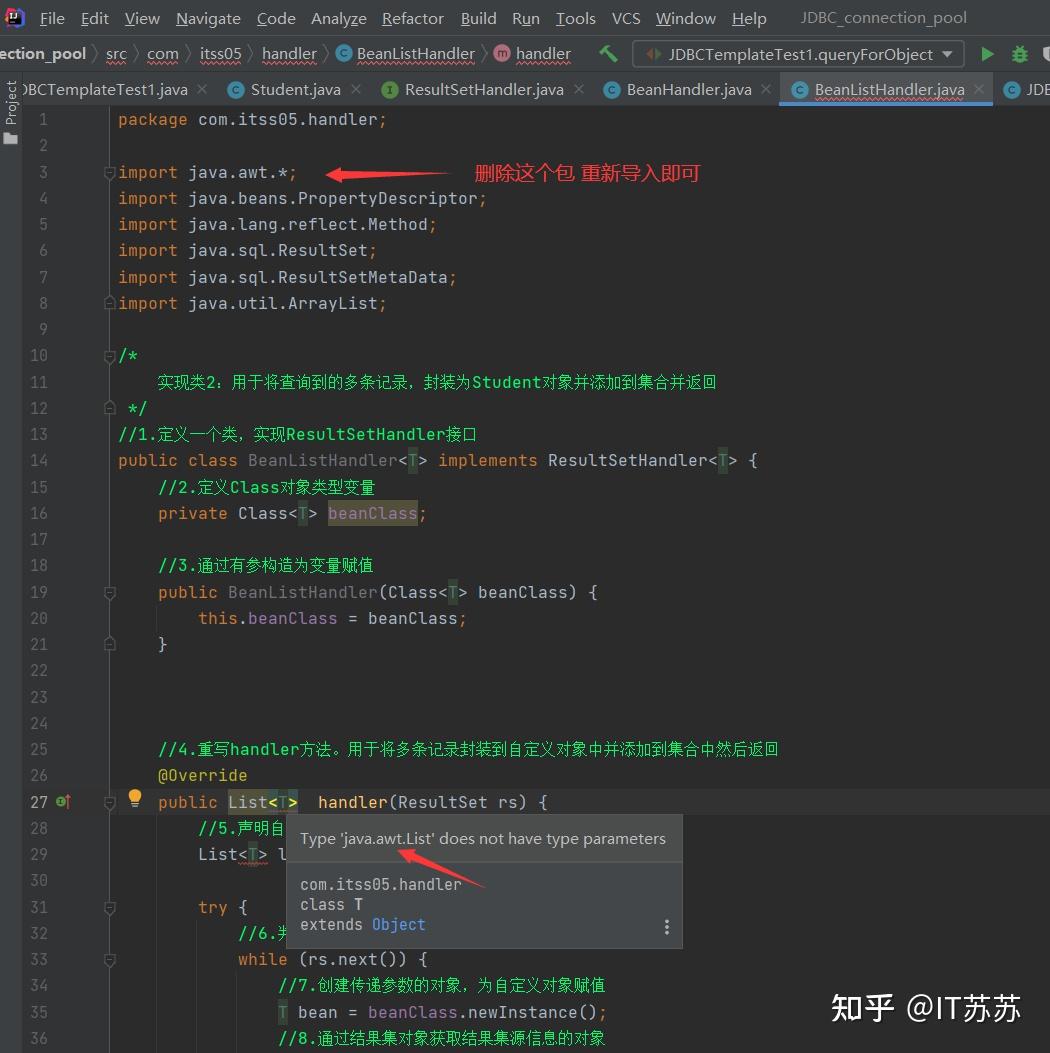Image resolution: width=1050 pixels, height=1053 pixels.
Task: Click the implements-method gutter icon on line 27
Action: pos(64,802)
